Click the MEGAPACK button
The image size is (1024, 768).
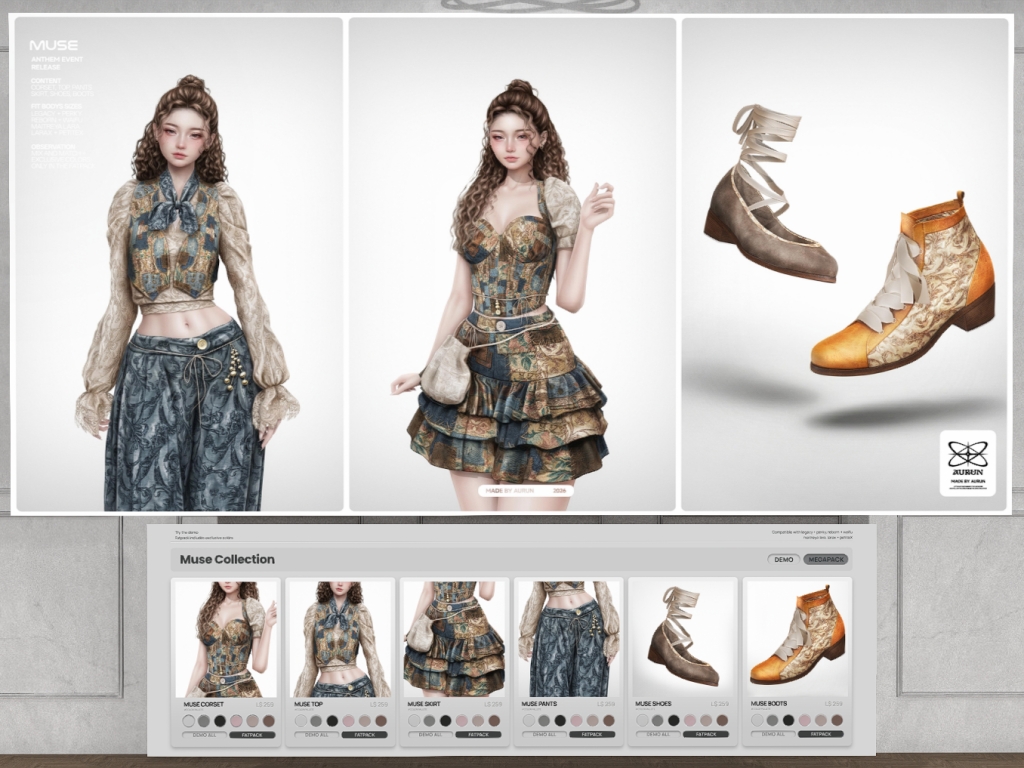tap(825, 560)
